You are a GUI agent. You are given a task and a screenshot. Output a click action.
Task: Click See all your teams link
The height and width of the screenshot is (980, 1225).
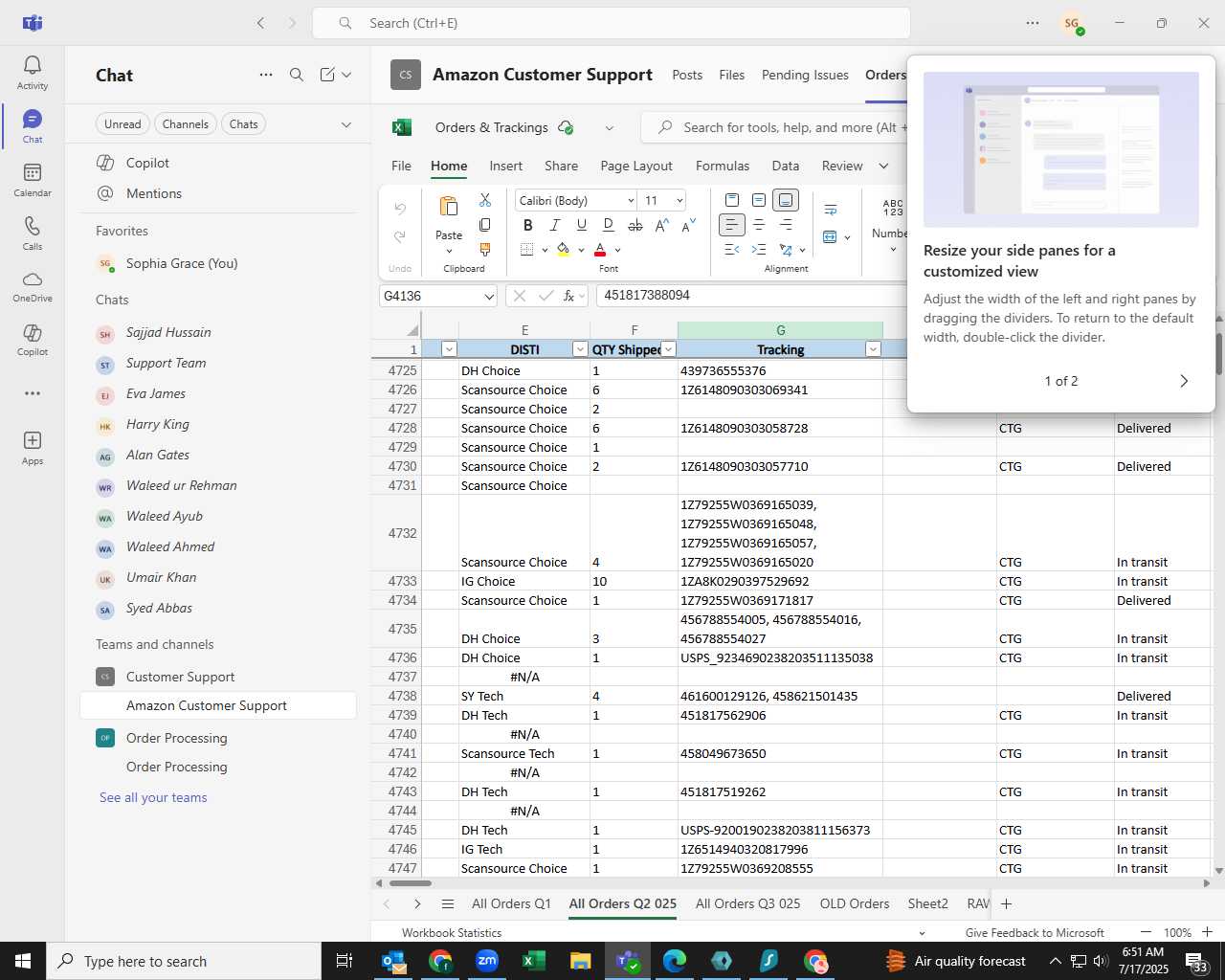[153, 797]
